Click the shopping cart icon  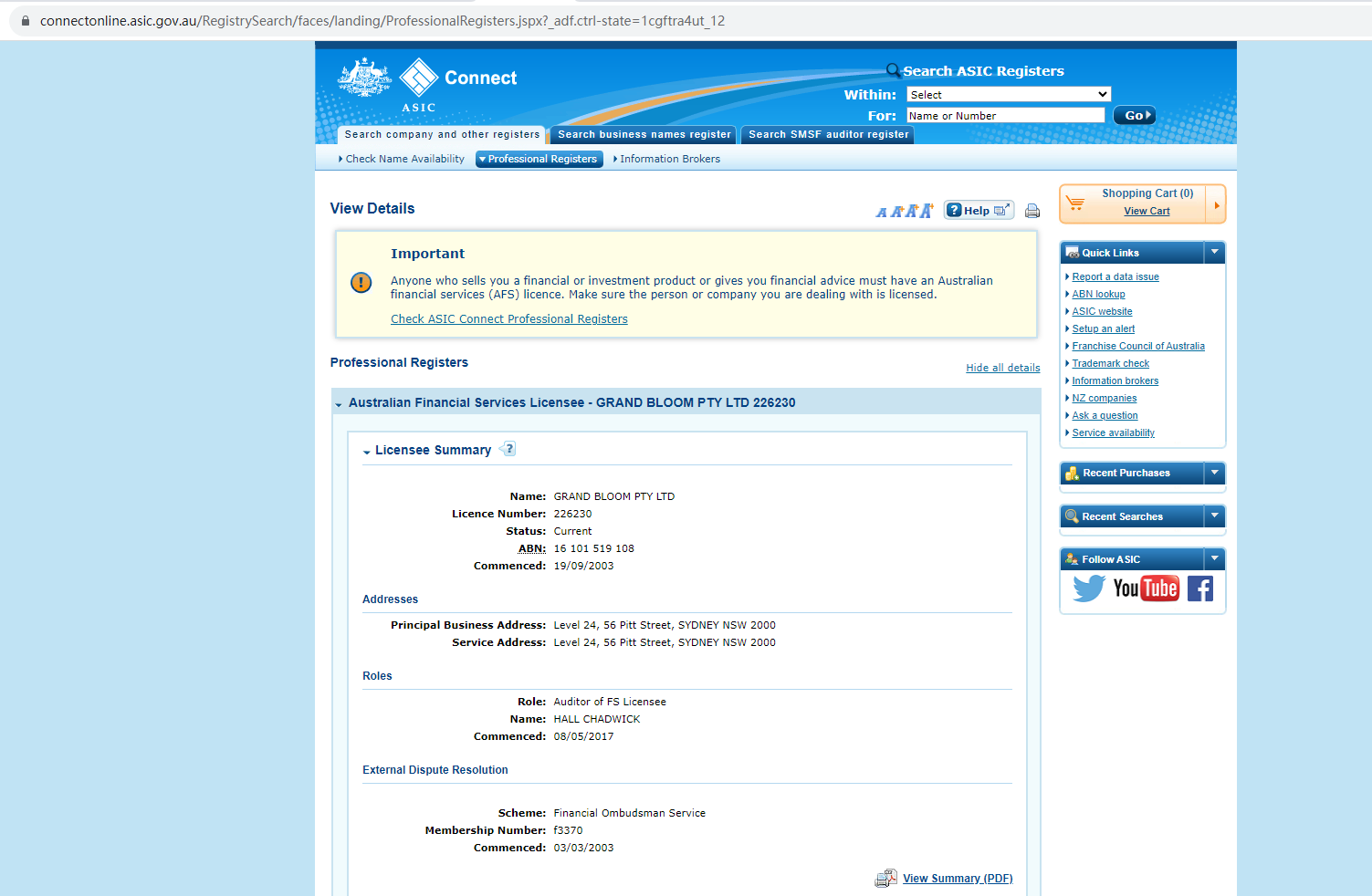1076,203
